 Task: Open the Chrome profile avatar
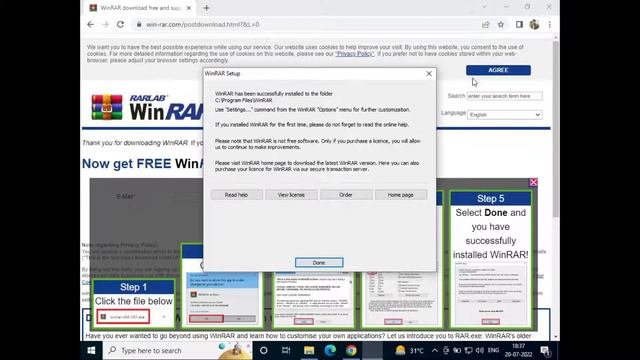534,24
